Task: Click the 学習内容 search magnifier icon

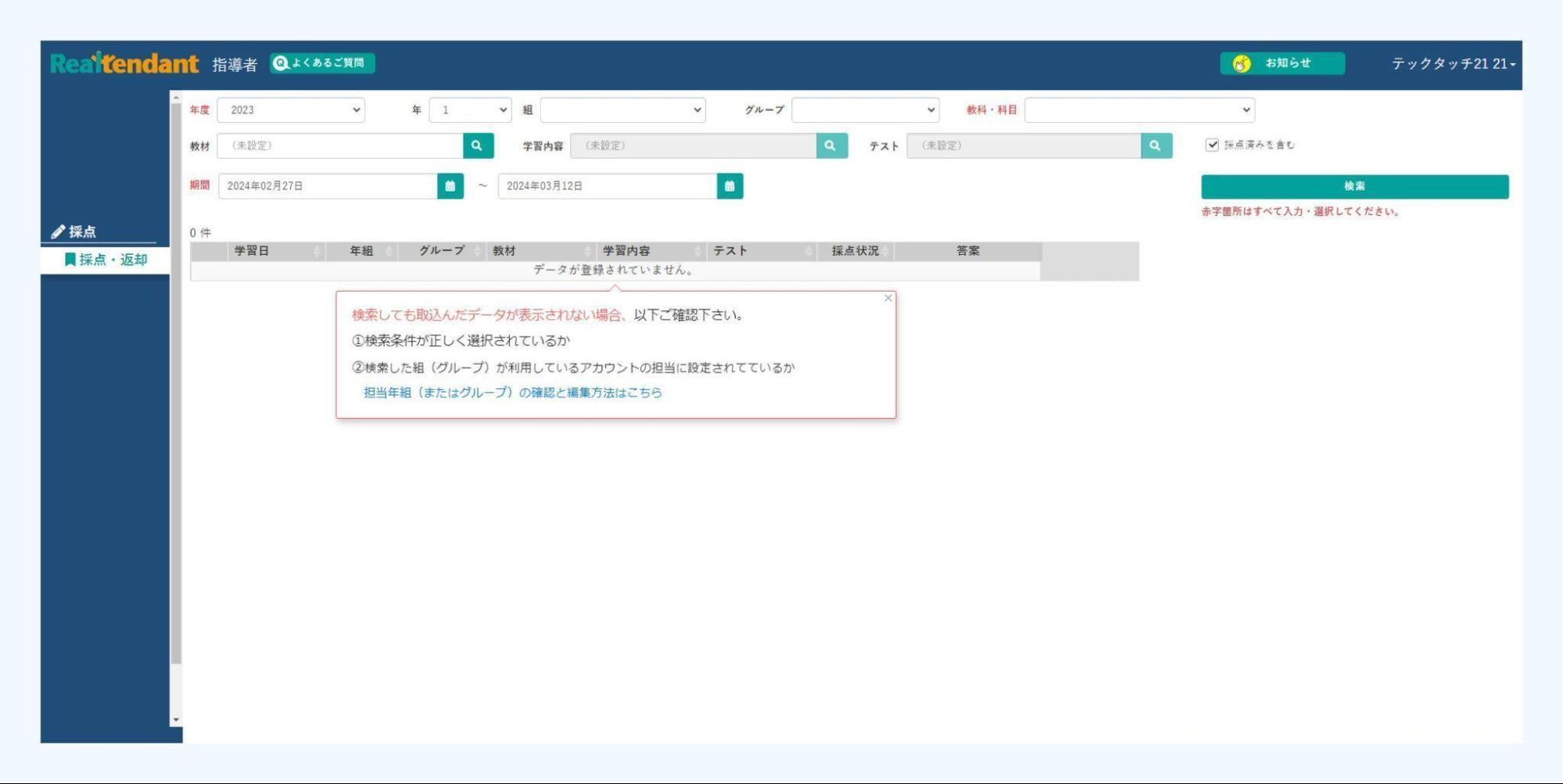Action: click(x=830, y=145)
